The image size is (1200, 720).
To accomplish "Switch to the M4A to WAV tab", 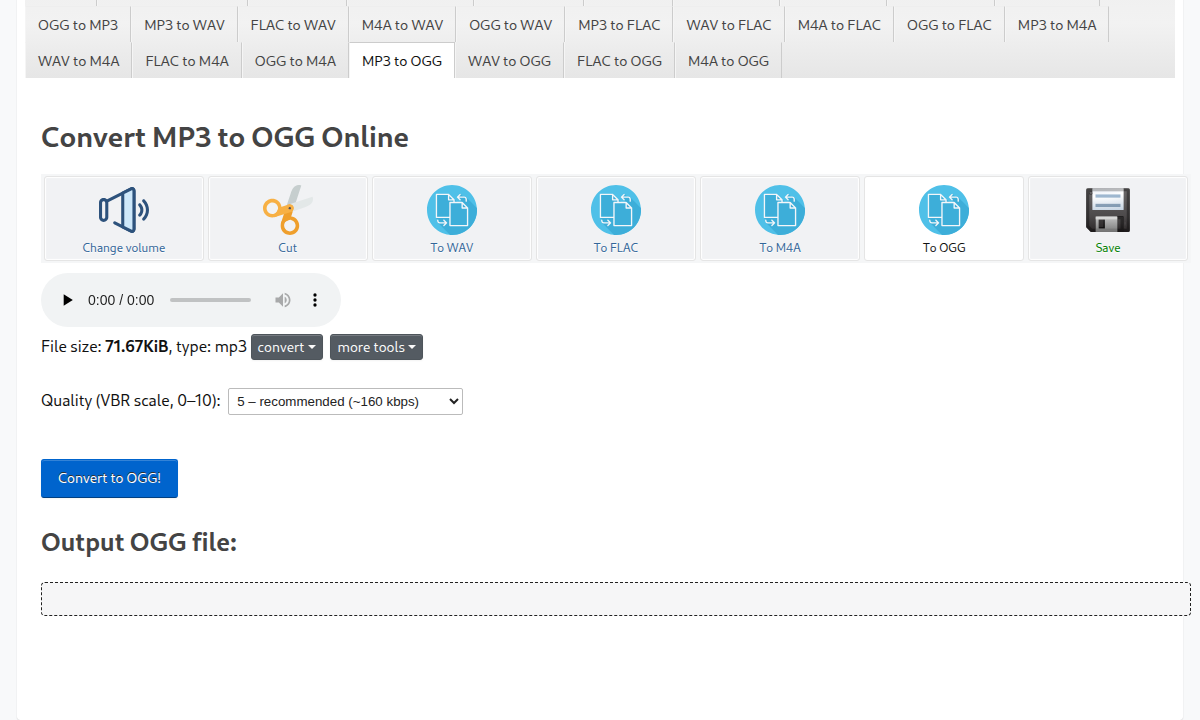I will pos(402,24).
